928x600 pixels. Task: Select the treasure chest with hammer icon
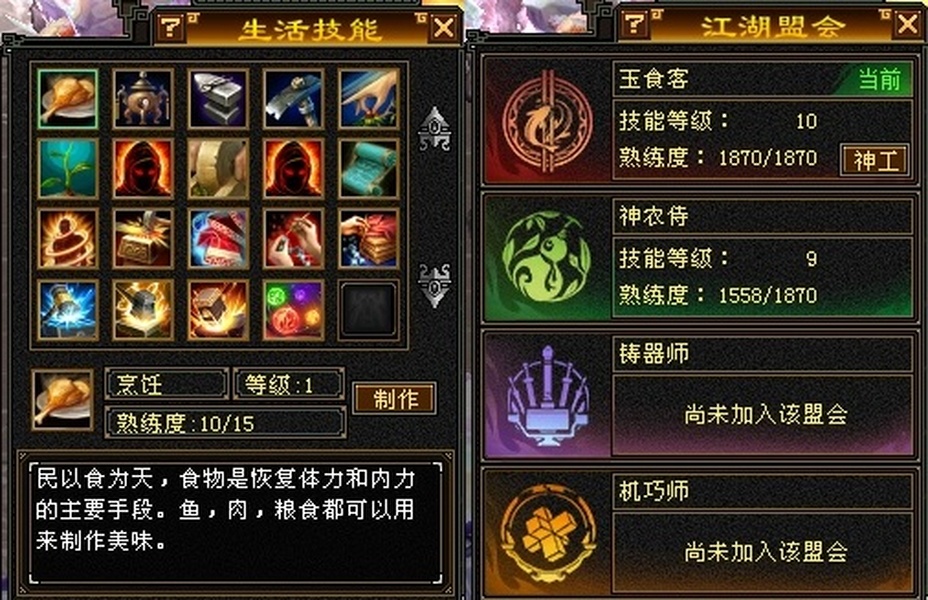[x=143, y=238]
